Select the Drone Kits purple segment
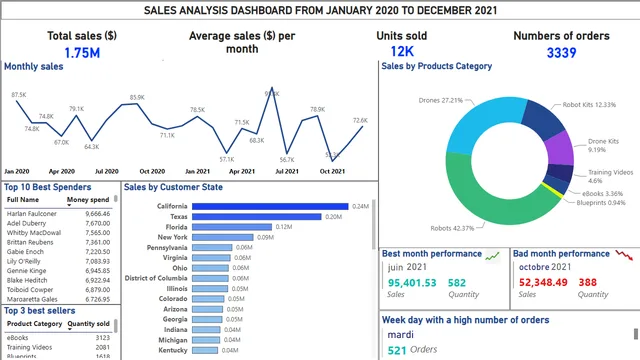Screen dimensions: 640x360 (x=560, y=148)
